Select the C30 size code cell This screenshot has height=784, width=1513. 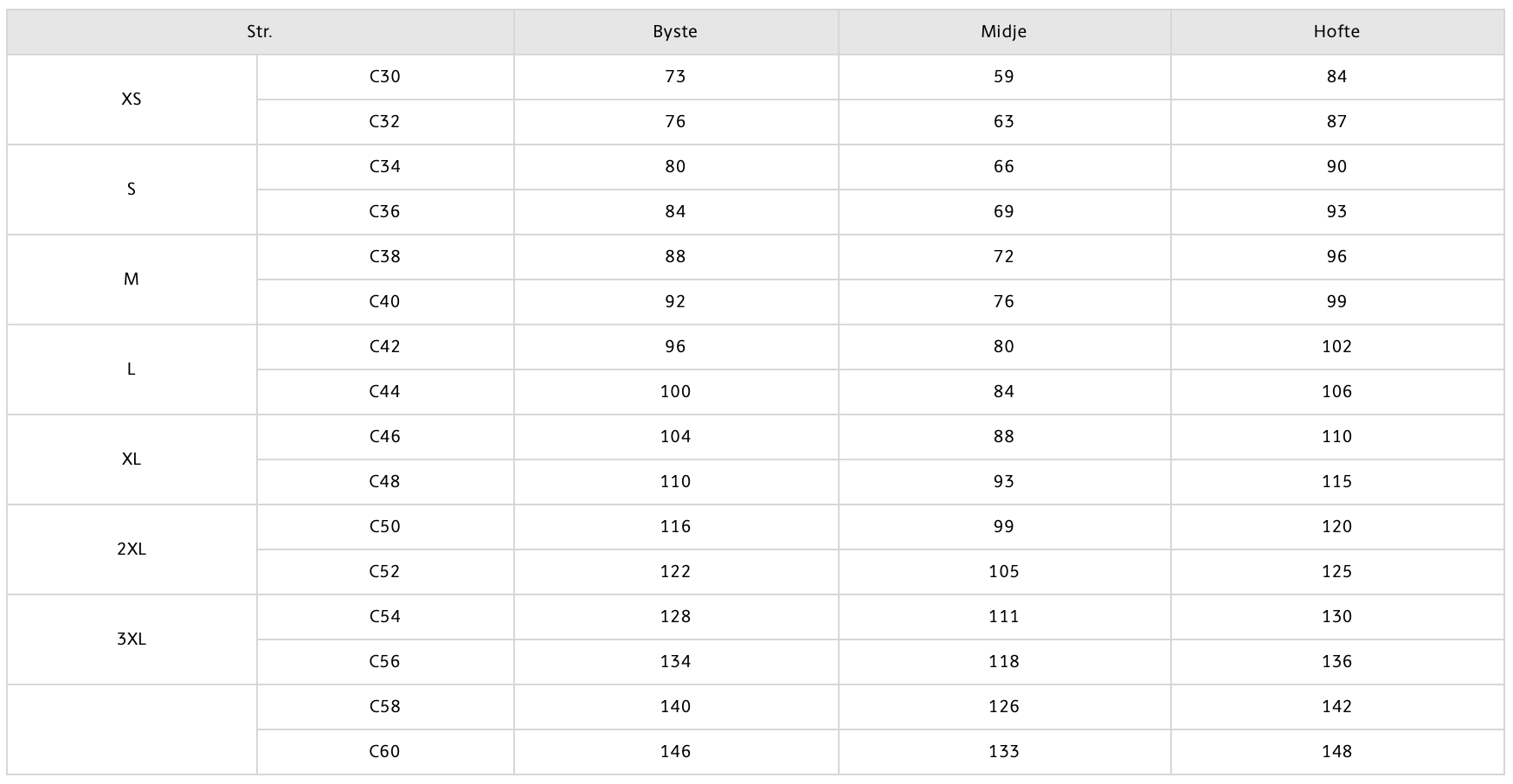pos(385,77)
